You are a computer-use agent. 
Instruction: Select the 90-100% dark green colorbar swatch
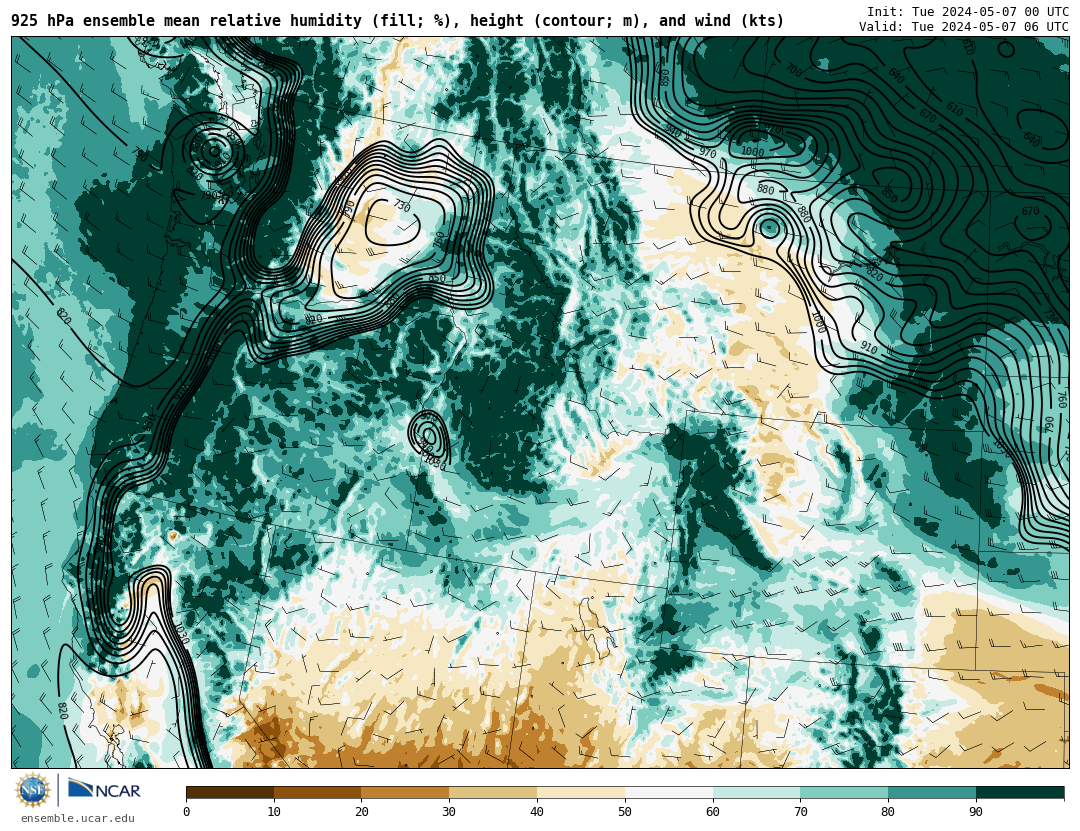pos(1020,792)
